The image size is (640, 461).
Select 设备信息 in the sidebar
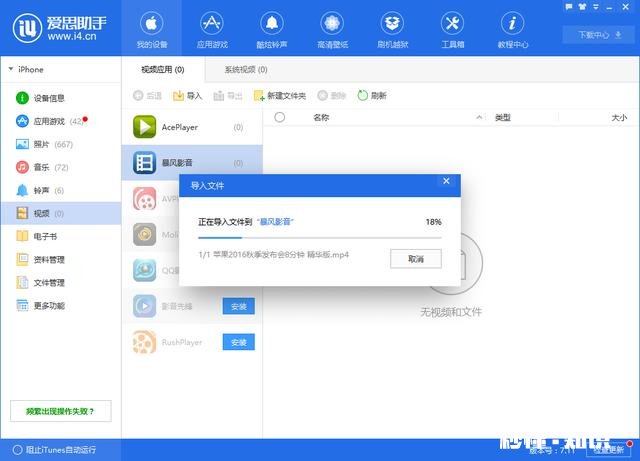pos(61,98)
